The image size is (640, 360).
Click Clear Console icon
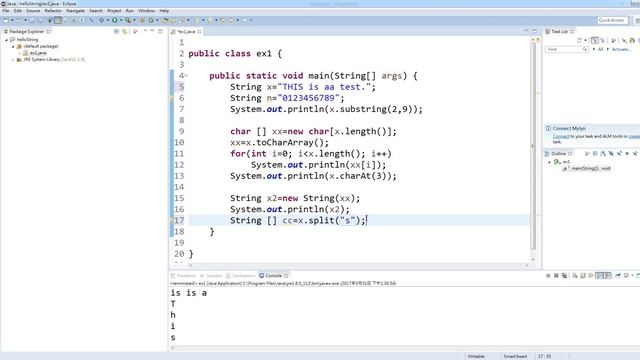coord(575,276)
